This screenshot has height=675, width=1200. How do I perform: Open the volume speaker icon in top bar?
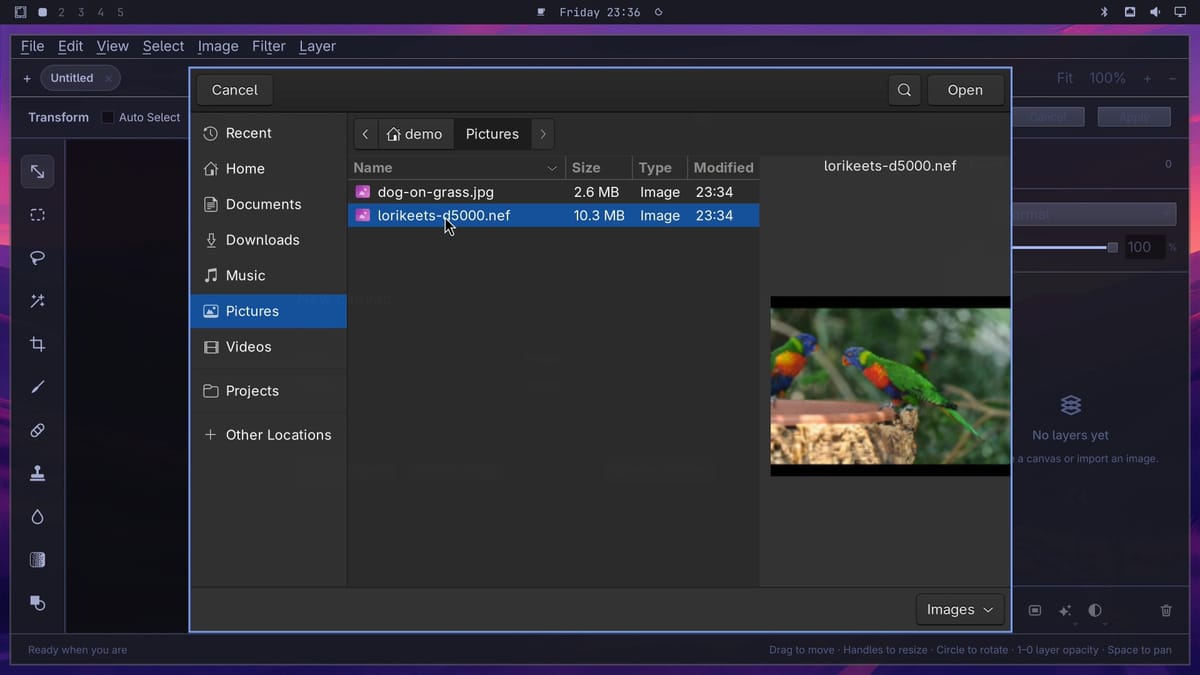pyautogui.click(x=1155, y=12)
